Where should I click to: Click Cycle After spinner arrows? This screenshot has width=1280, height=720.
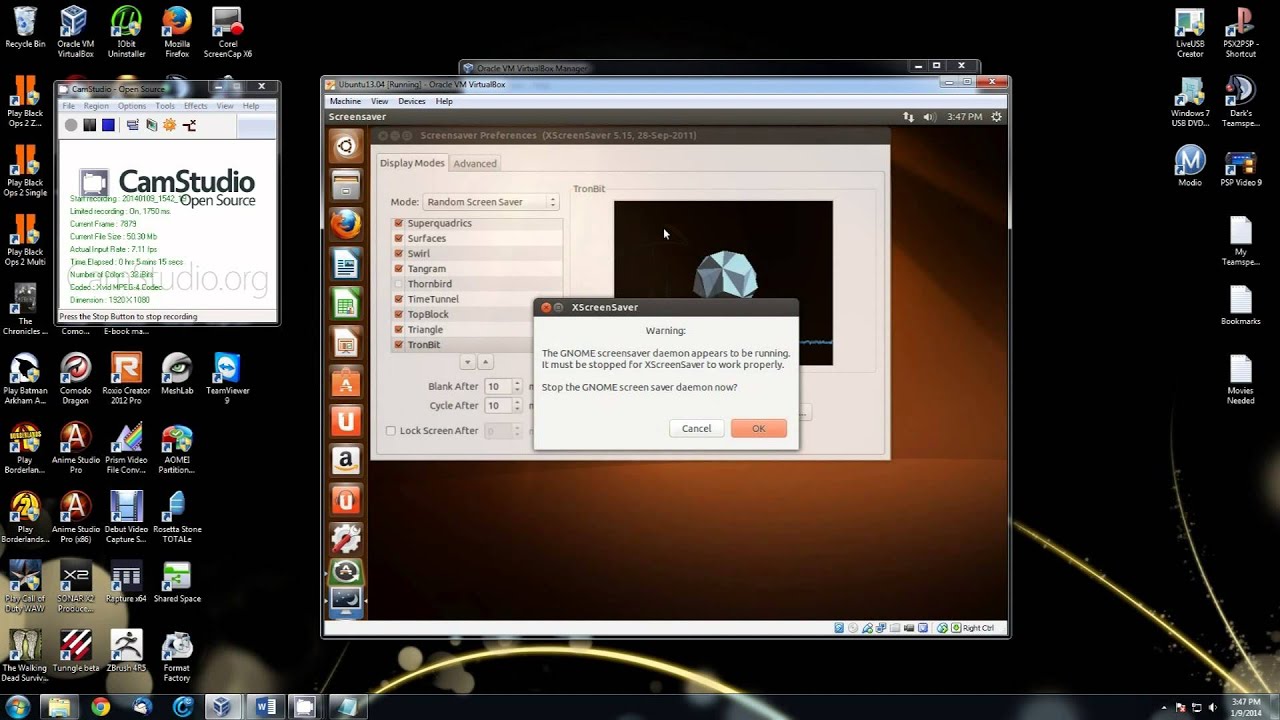pyautogui.click(x=517, y=406)
